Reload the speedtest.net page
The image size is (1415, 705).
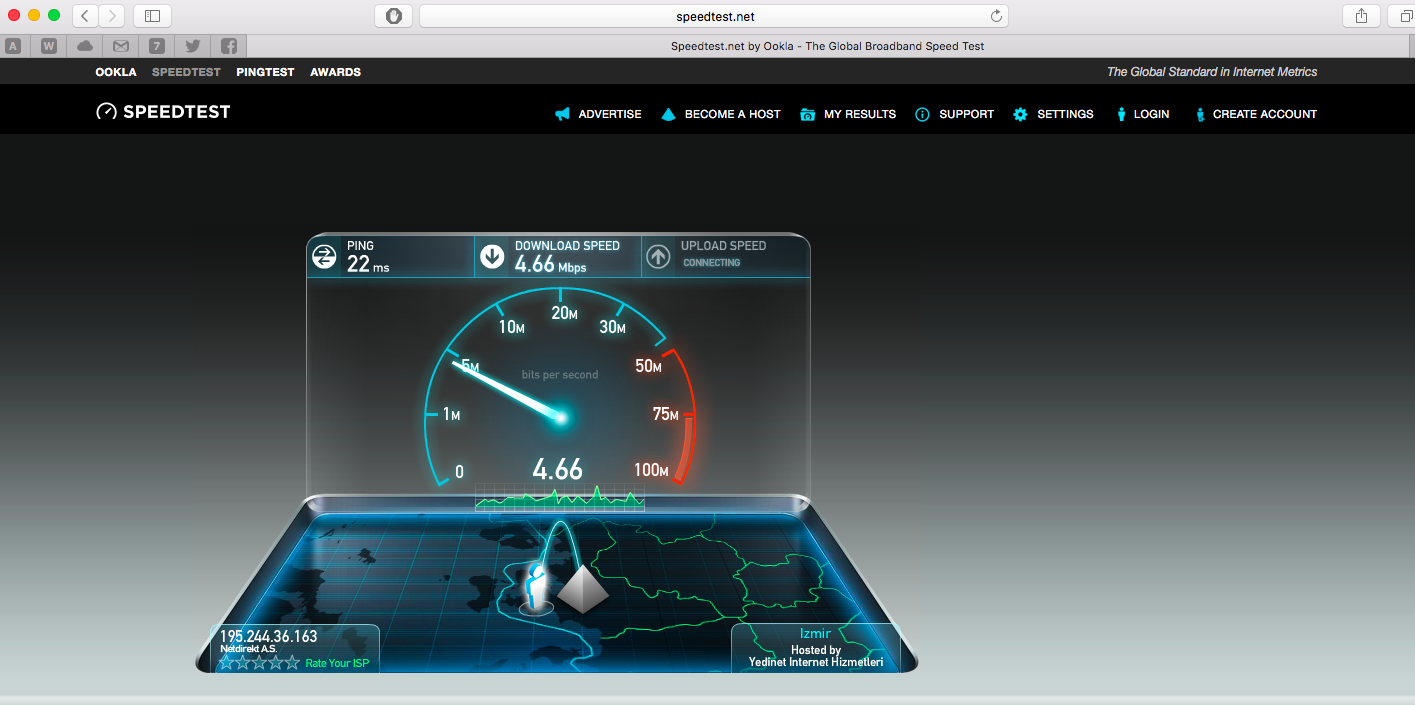996,16
